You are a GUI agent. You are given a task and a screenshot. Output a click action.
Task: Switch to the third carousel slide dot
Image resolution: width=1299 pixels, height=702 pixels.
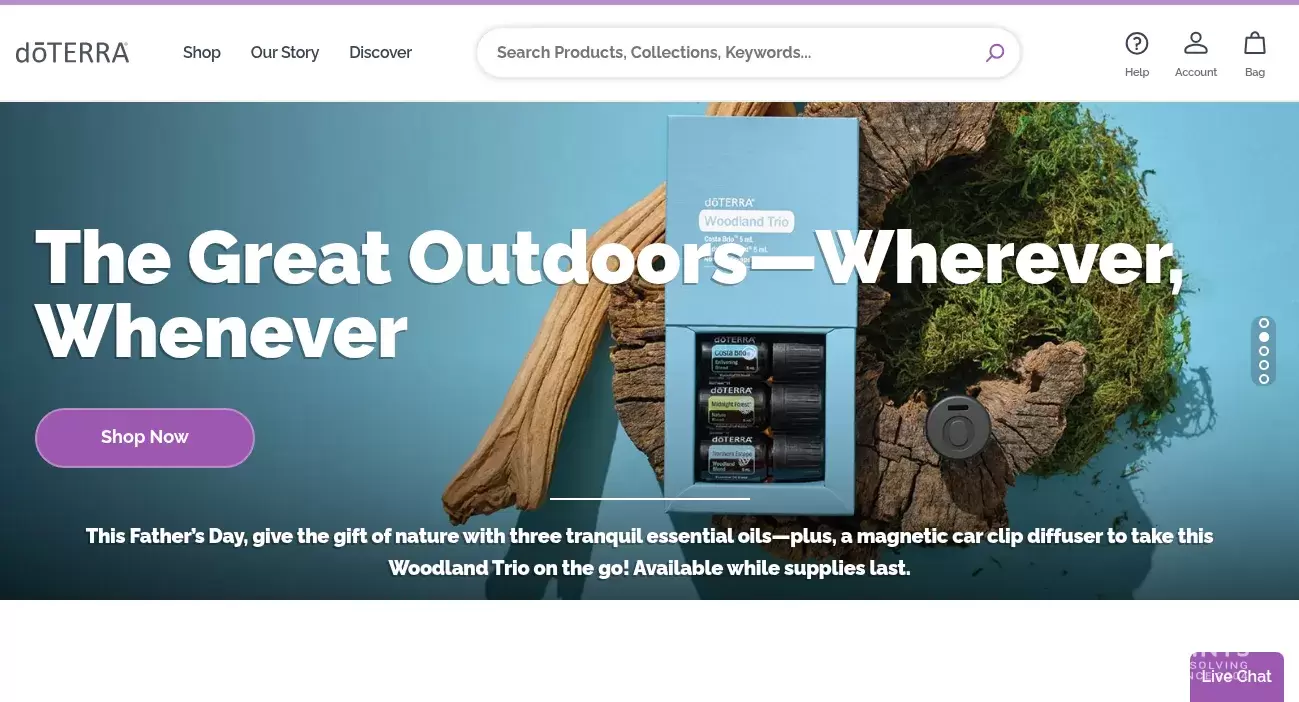[x=1264, y=351]
